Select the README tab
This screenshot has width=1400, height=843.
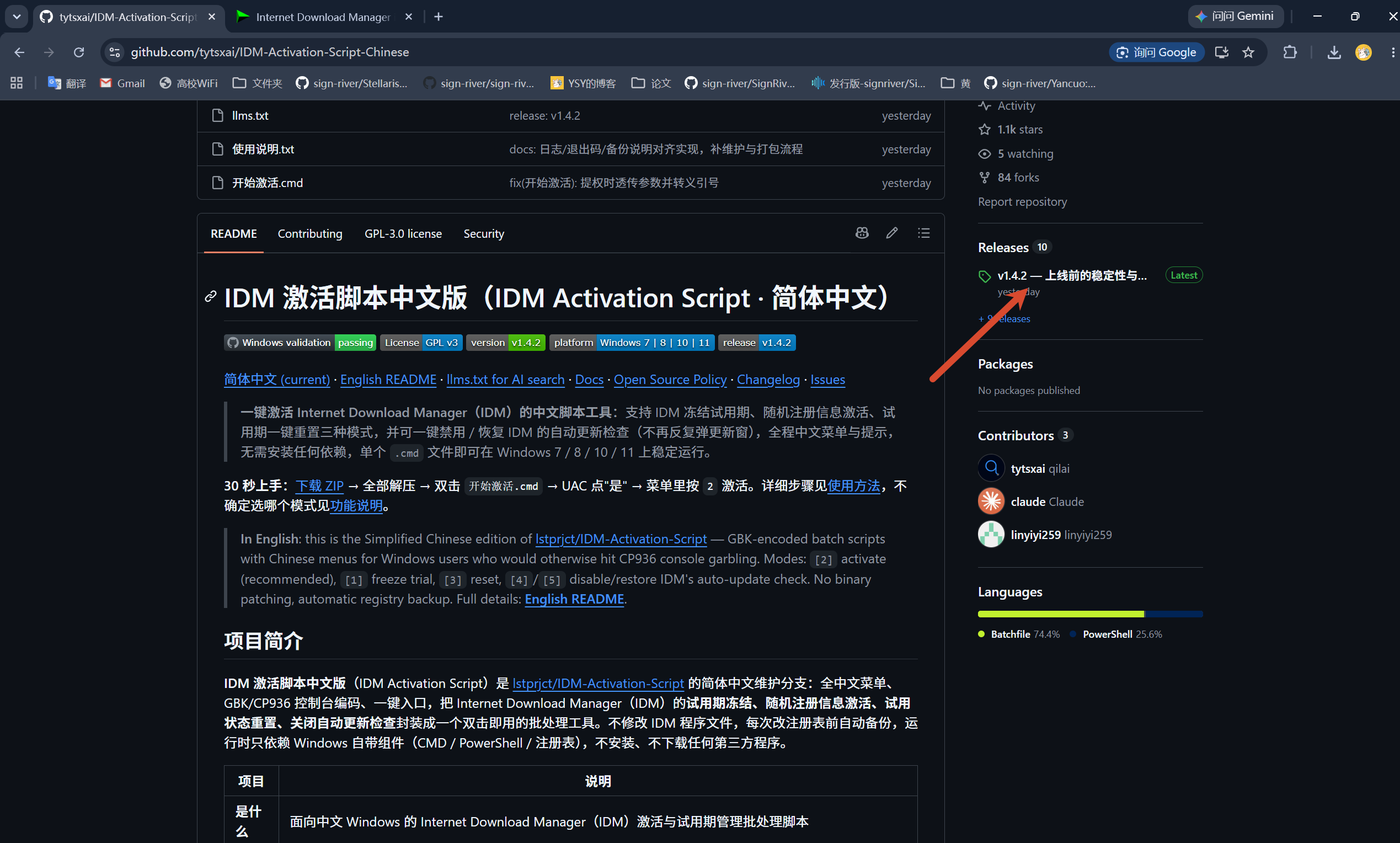coord(233,233)
